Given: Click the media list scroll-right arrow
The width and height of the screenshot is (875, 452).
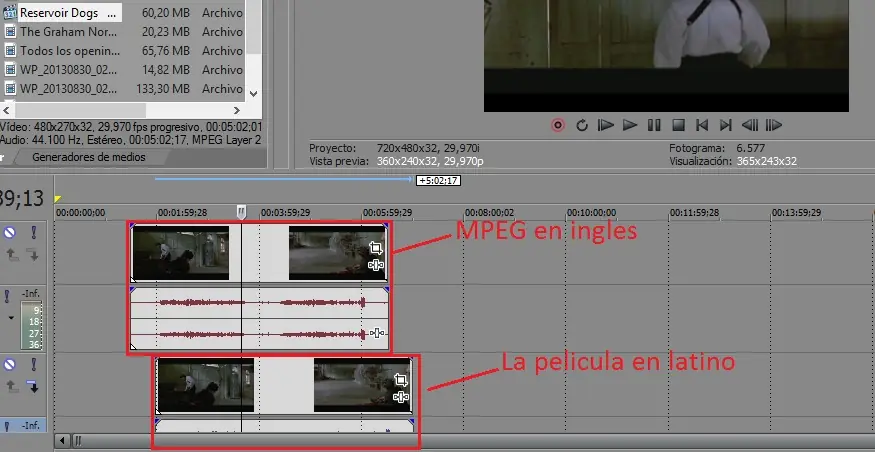Looking at the screenshot, I should point(237,110).
